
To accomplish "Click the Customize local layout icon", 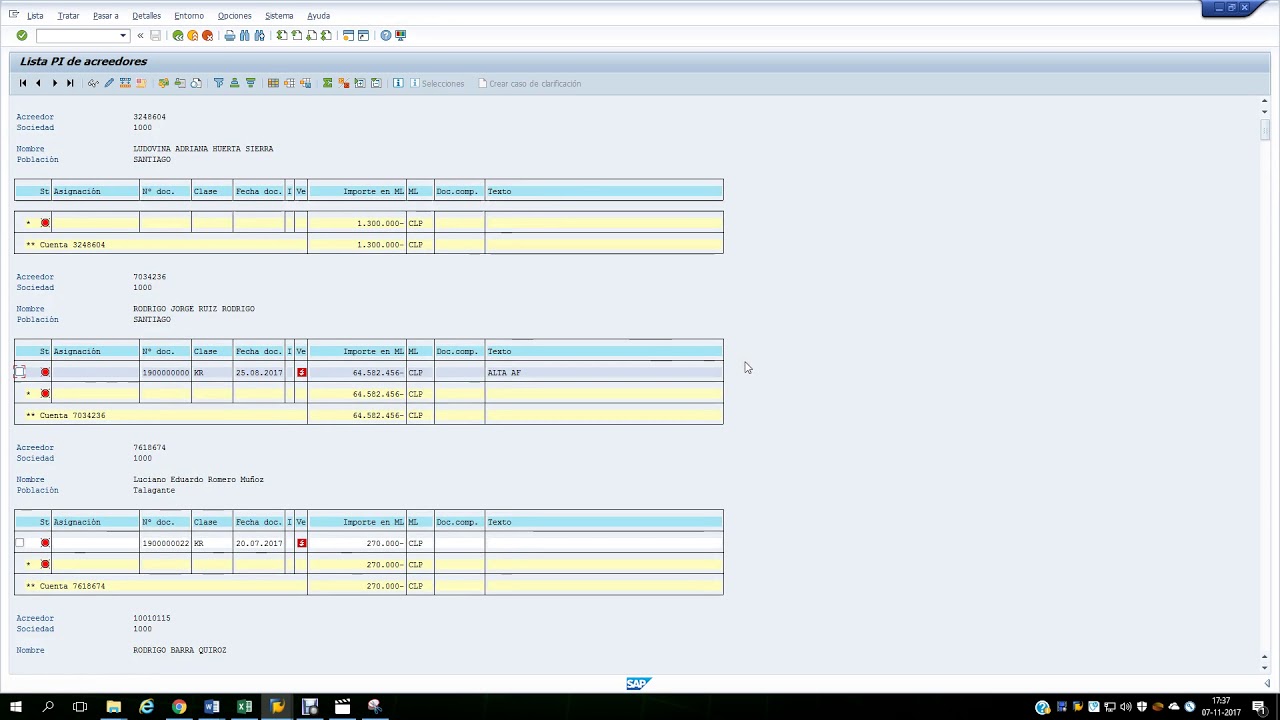I will click(x=401, y=36).
